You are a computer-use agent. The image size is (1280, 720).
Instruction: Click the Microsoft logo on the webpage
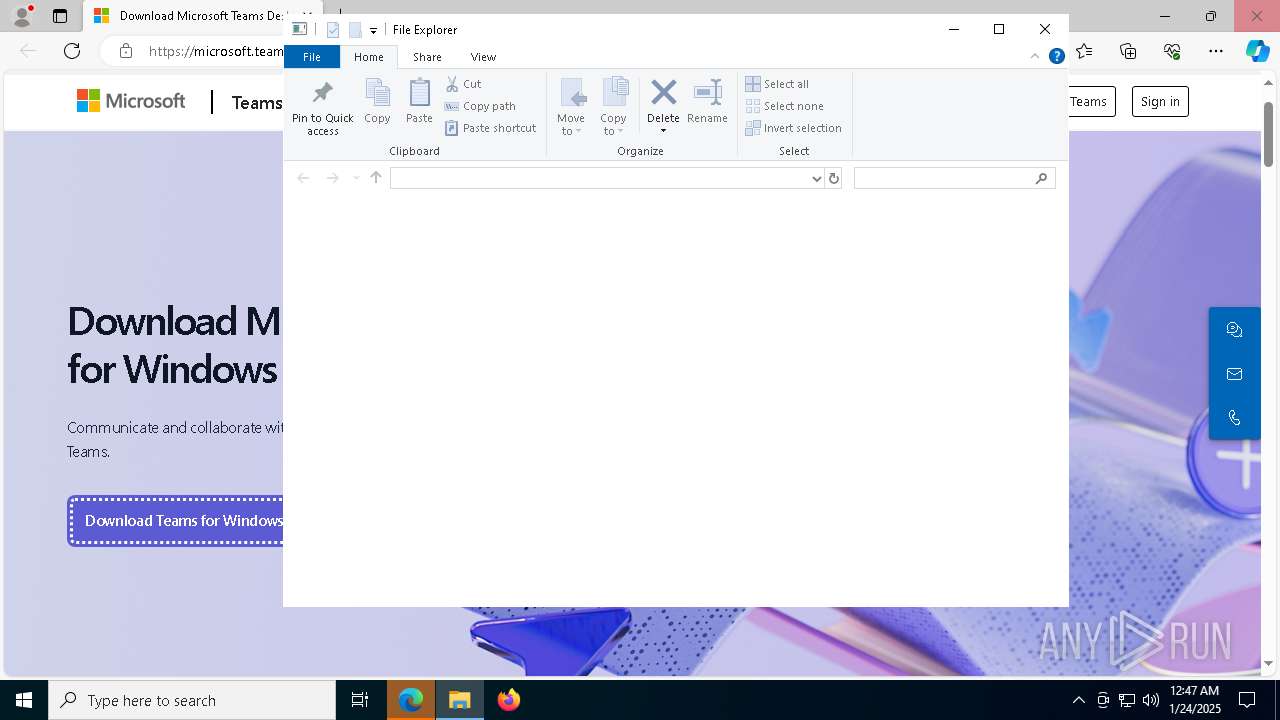(x=131, y=101)
